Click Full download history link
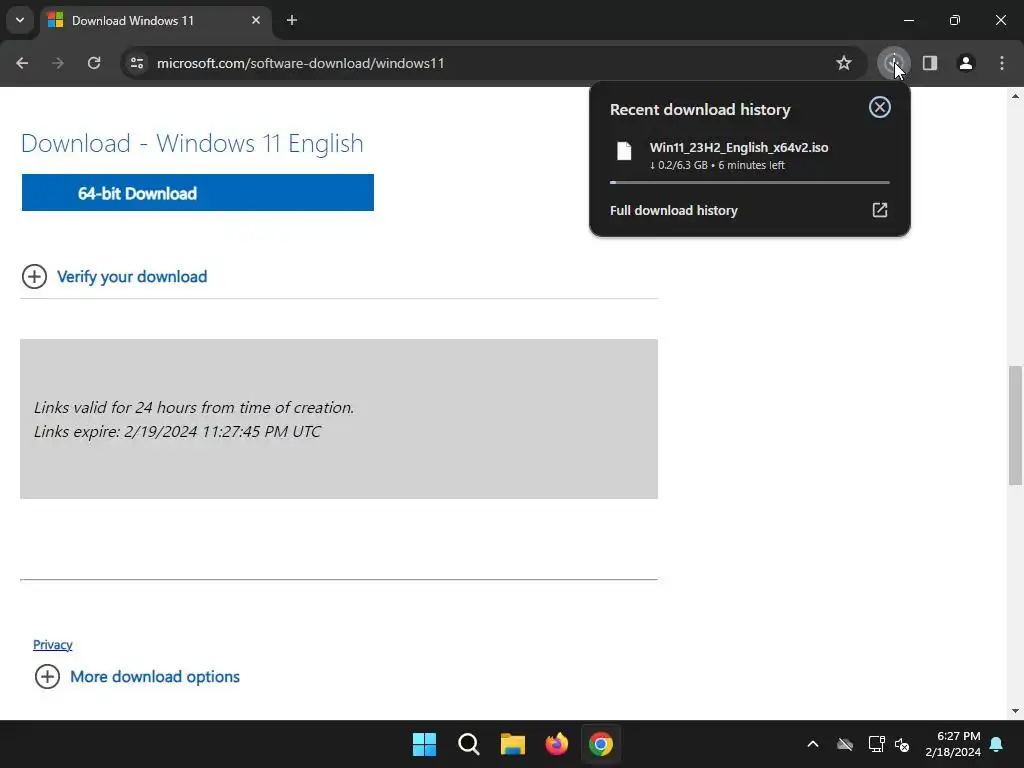Viewport: 1024px width, 768px height. [x=673, y=210]
